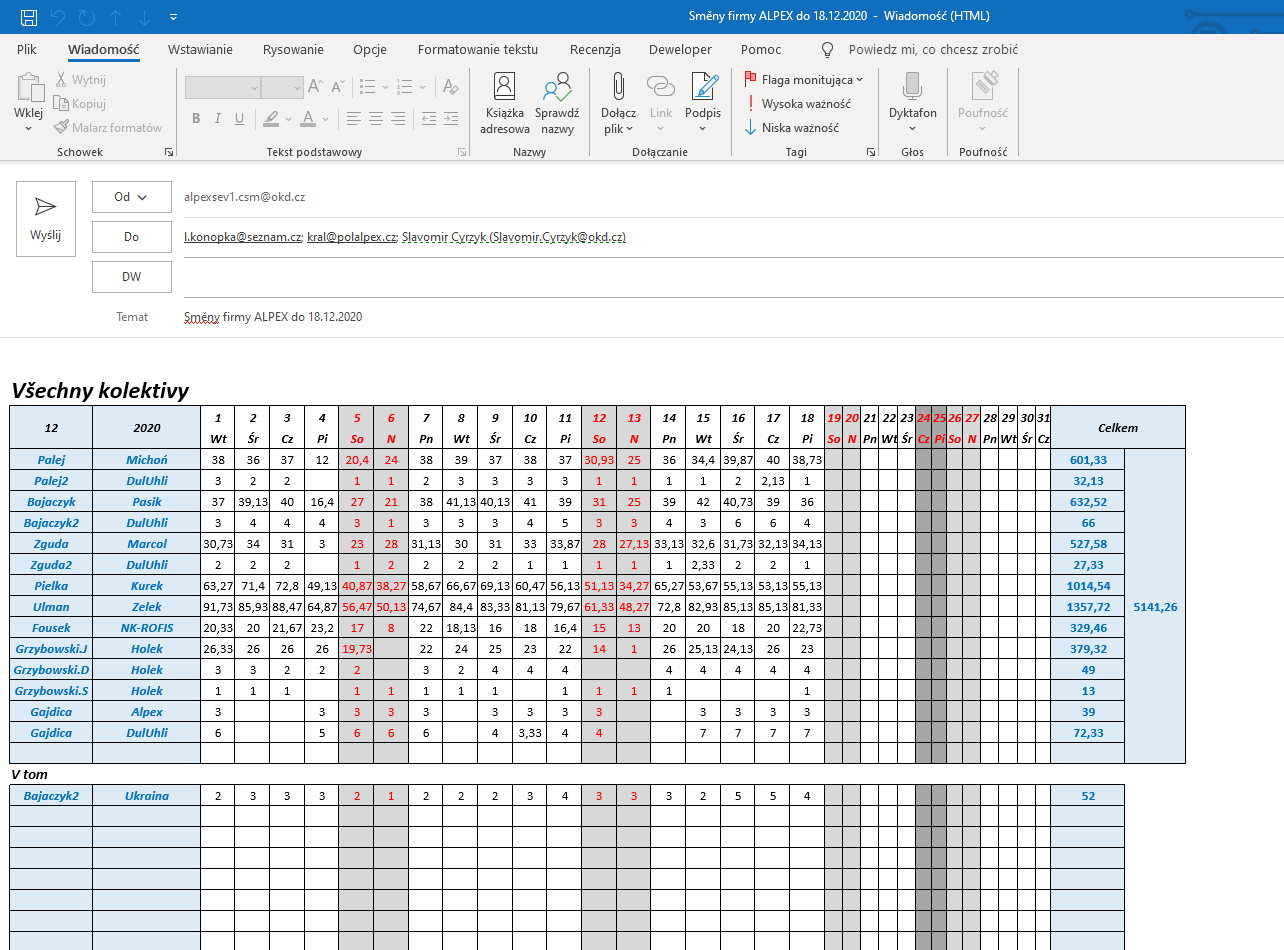Open font color picker arrow
This screenshot has height=950, width=1284.
point(327,118)
